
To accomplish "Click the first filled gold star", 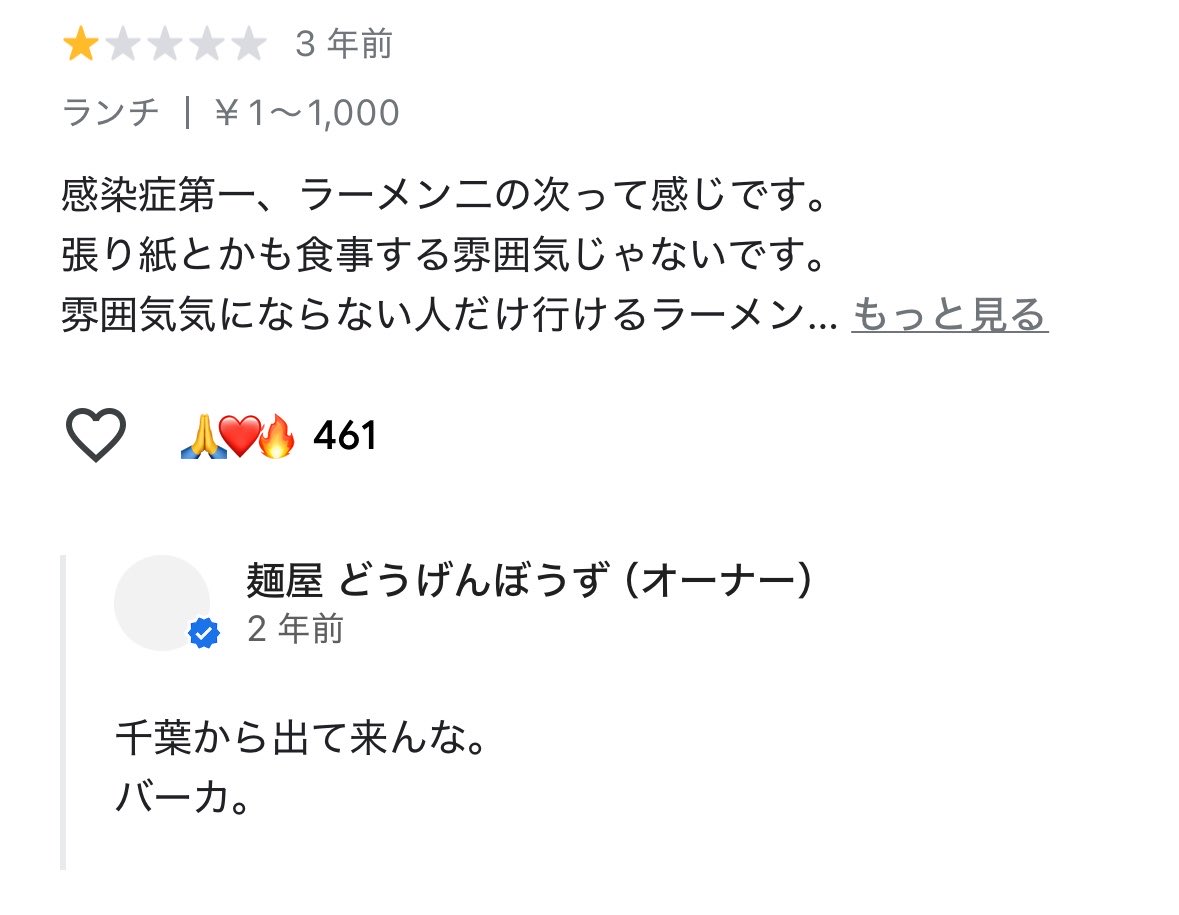I will 80,44.
